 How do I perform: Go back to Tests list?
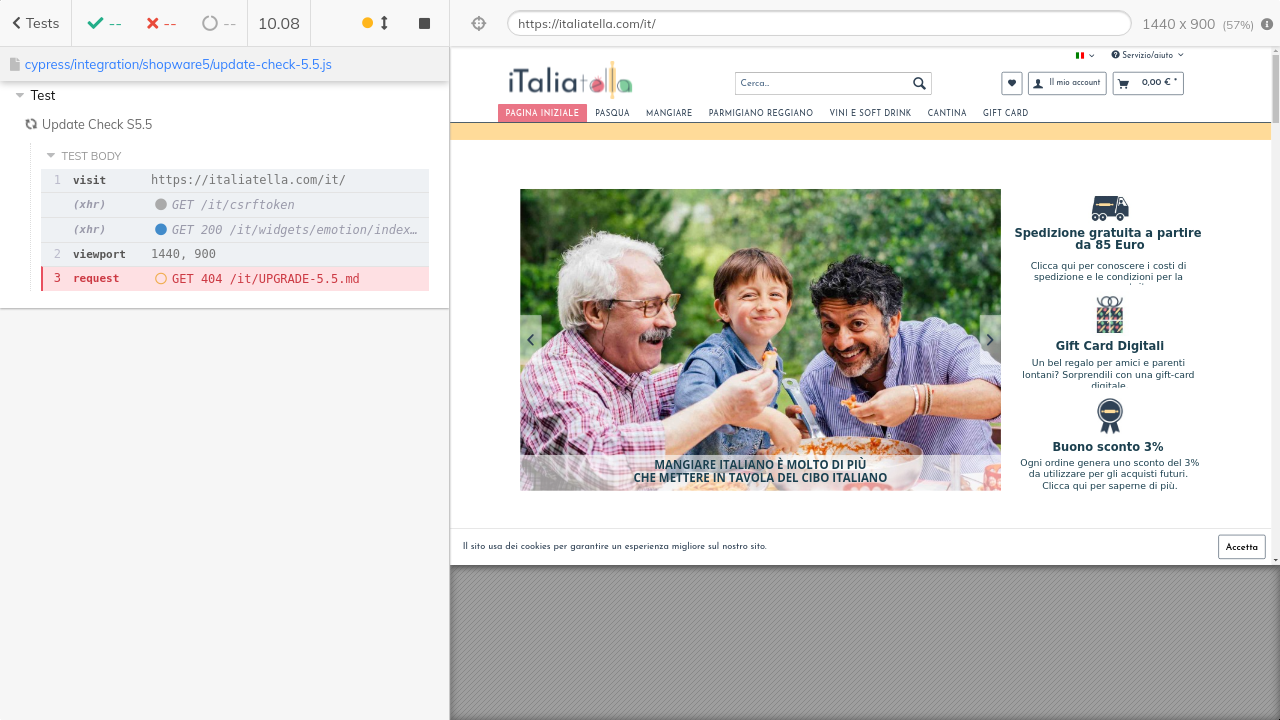[35, 23]
